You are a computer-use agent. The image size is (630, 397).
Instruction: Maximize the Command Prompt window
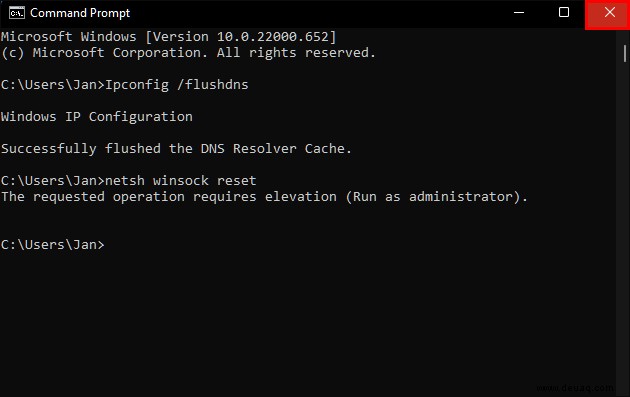click(564, 13)
